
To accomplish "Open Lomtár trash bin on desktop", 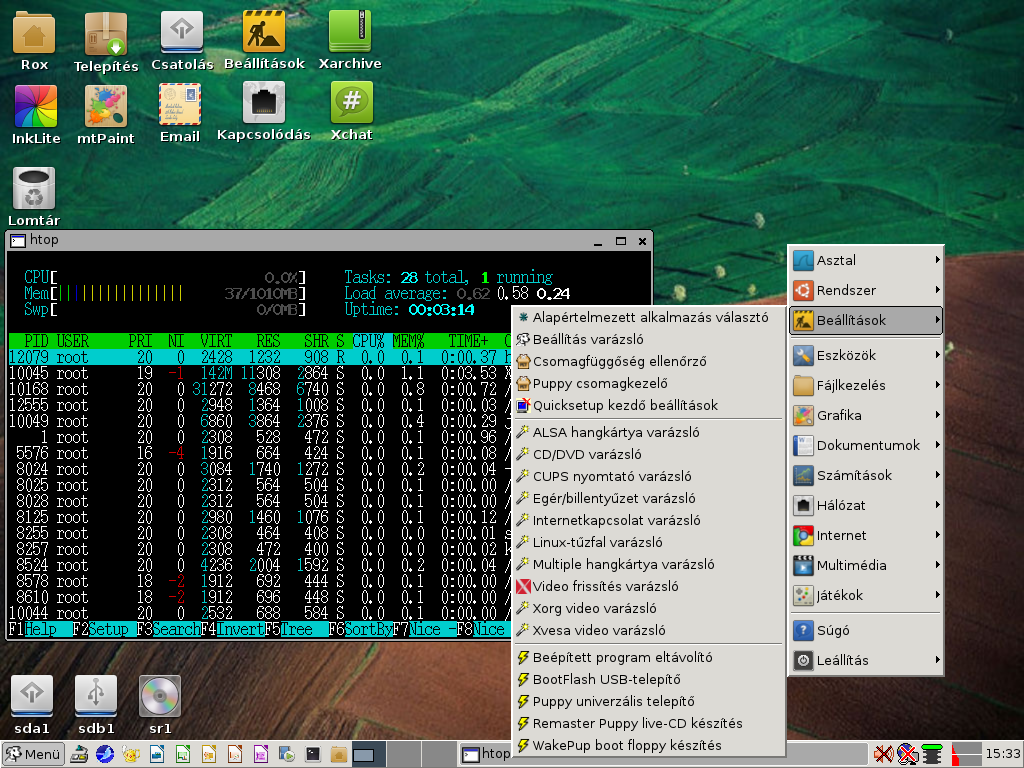I will 34,190.
